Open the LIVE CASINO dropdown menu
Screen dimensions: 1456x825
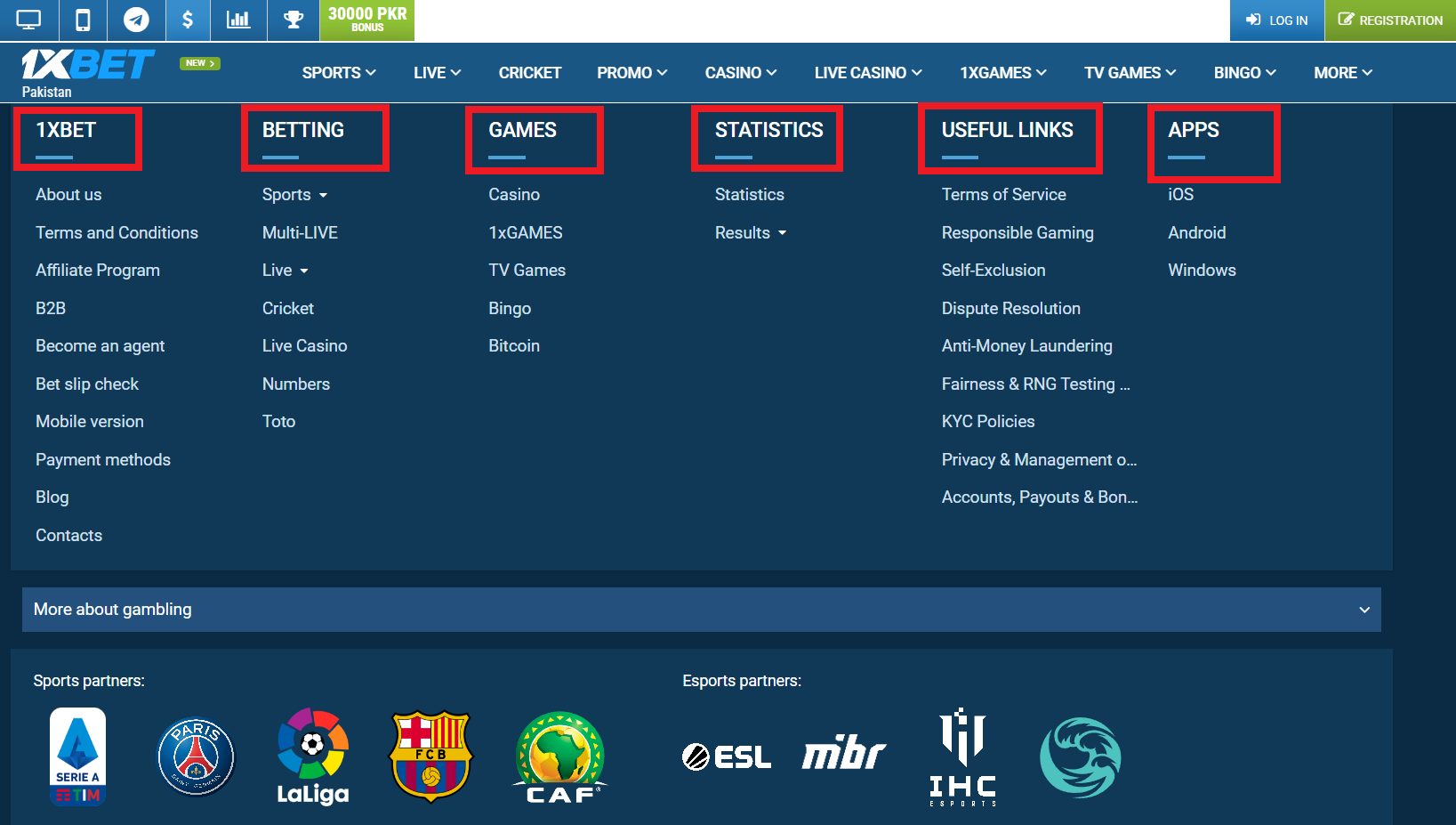868,73
